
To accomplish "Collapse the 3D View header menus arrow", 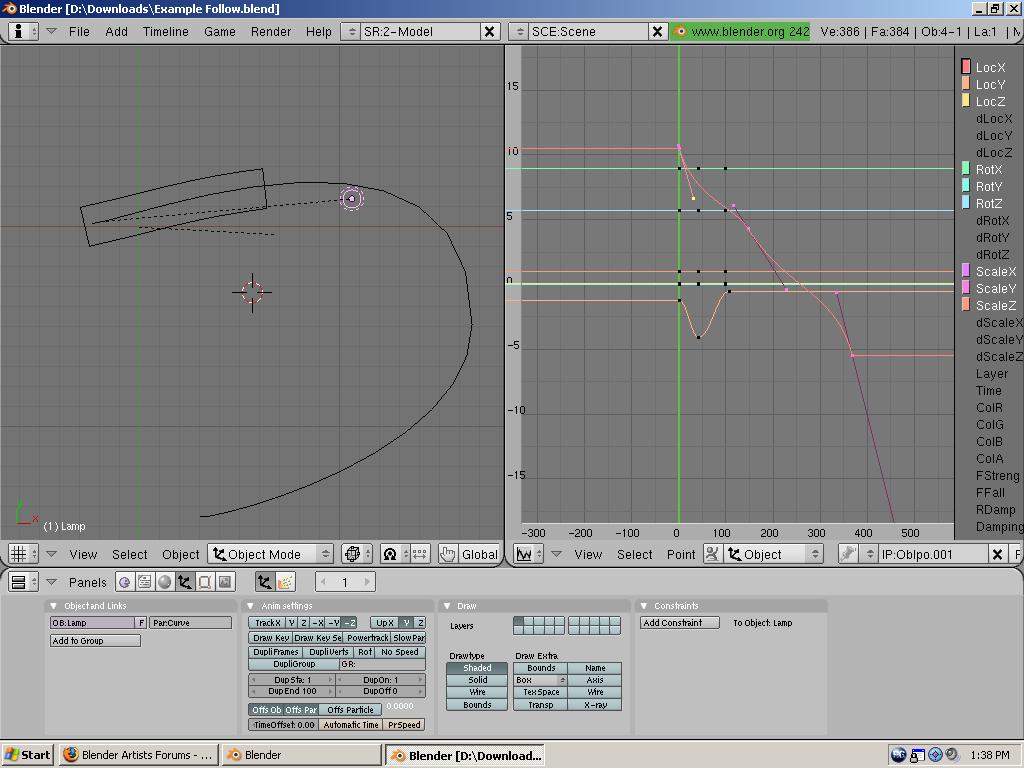I will pyautogui.click(x=52, y=554).
